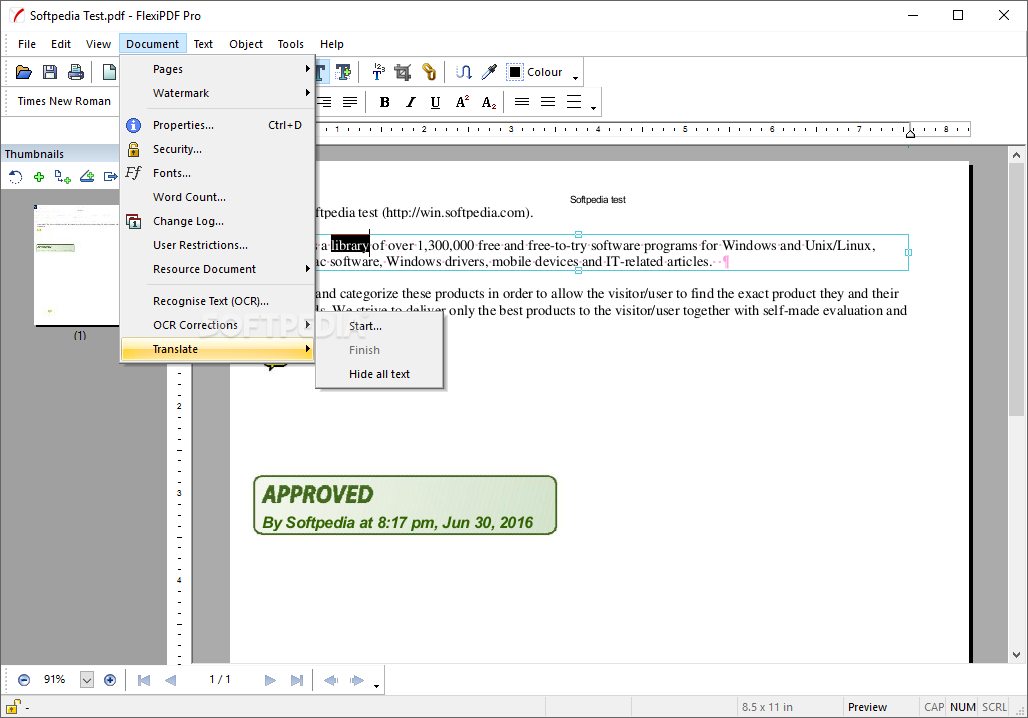1028x718 pixels.
Task: Print the document via printer icon
Action: coord(76,72)
